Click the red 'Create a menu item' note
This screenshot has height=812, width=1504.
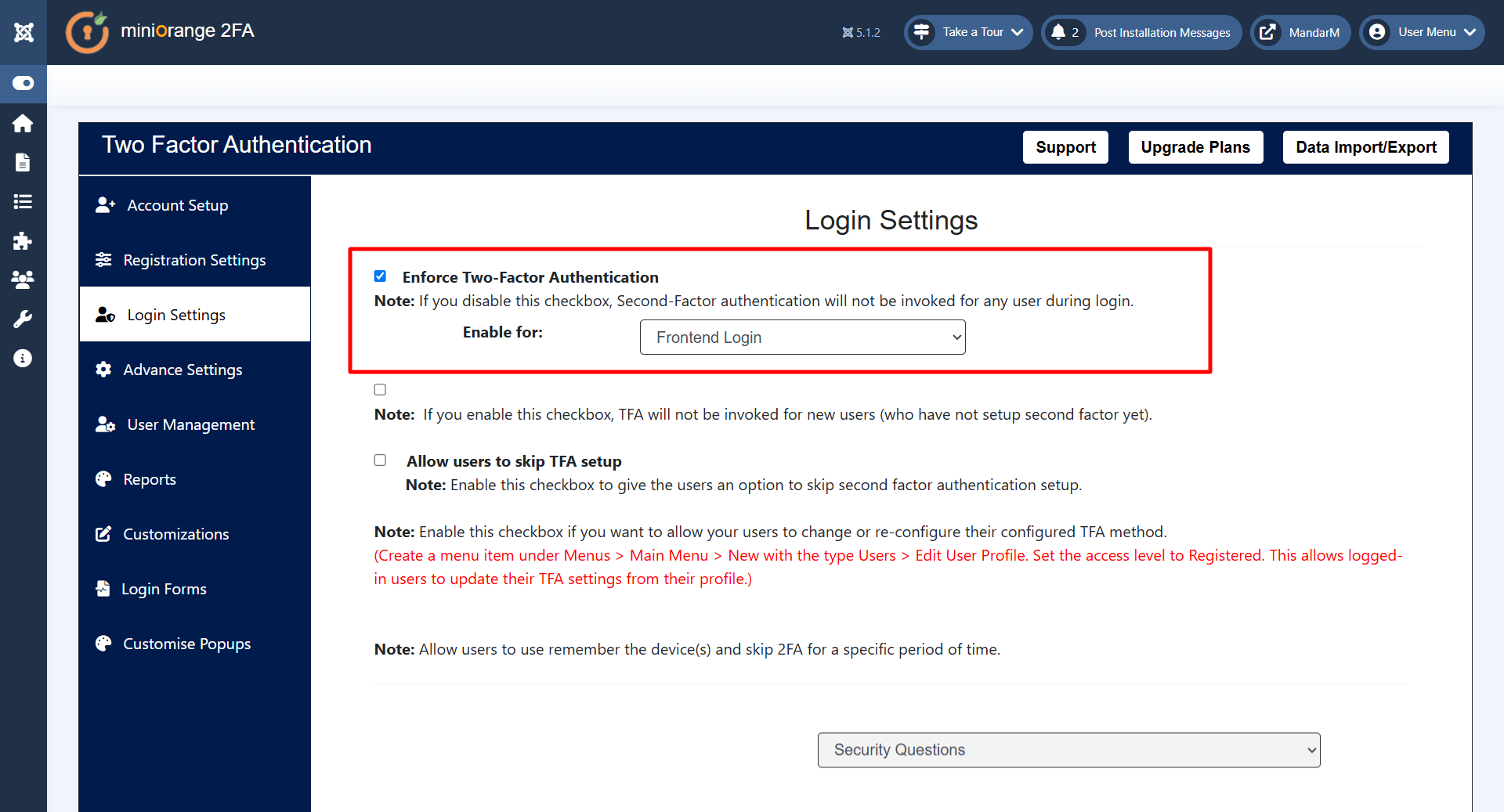click(888, 567)
